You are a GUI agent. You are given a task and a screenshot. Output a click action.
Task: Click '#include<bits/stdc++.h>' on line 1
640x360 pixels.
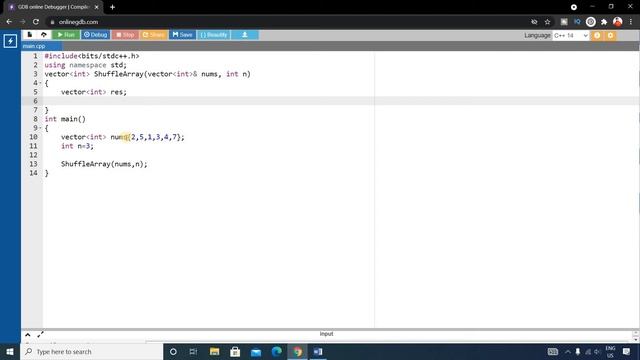coord(92,56)
